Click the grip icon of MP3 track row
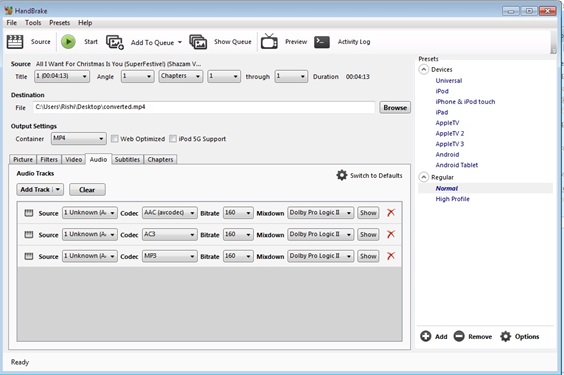This screenshot has width=564, height=375. [28, 256]
